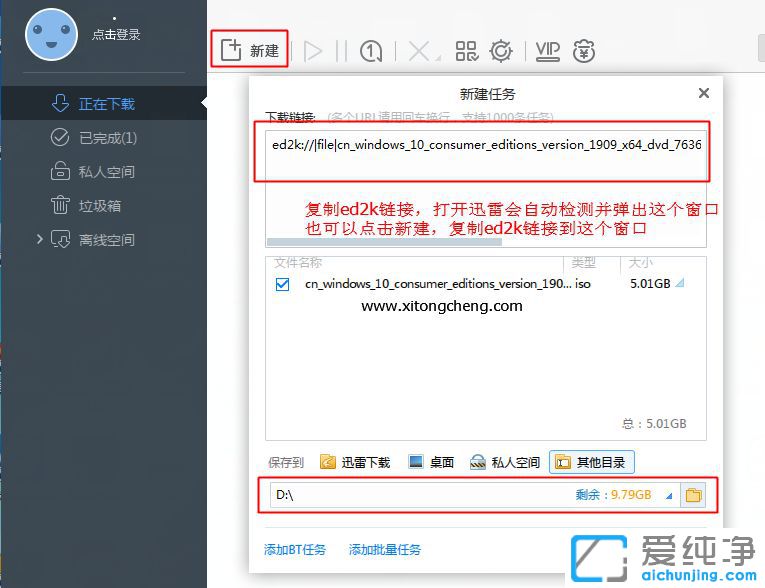Expand the 离线空间 tree item
Image resolution: width=765 pixels, height=588 pixels.
tap(40, 240)
